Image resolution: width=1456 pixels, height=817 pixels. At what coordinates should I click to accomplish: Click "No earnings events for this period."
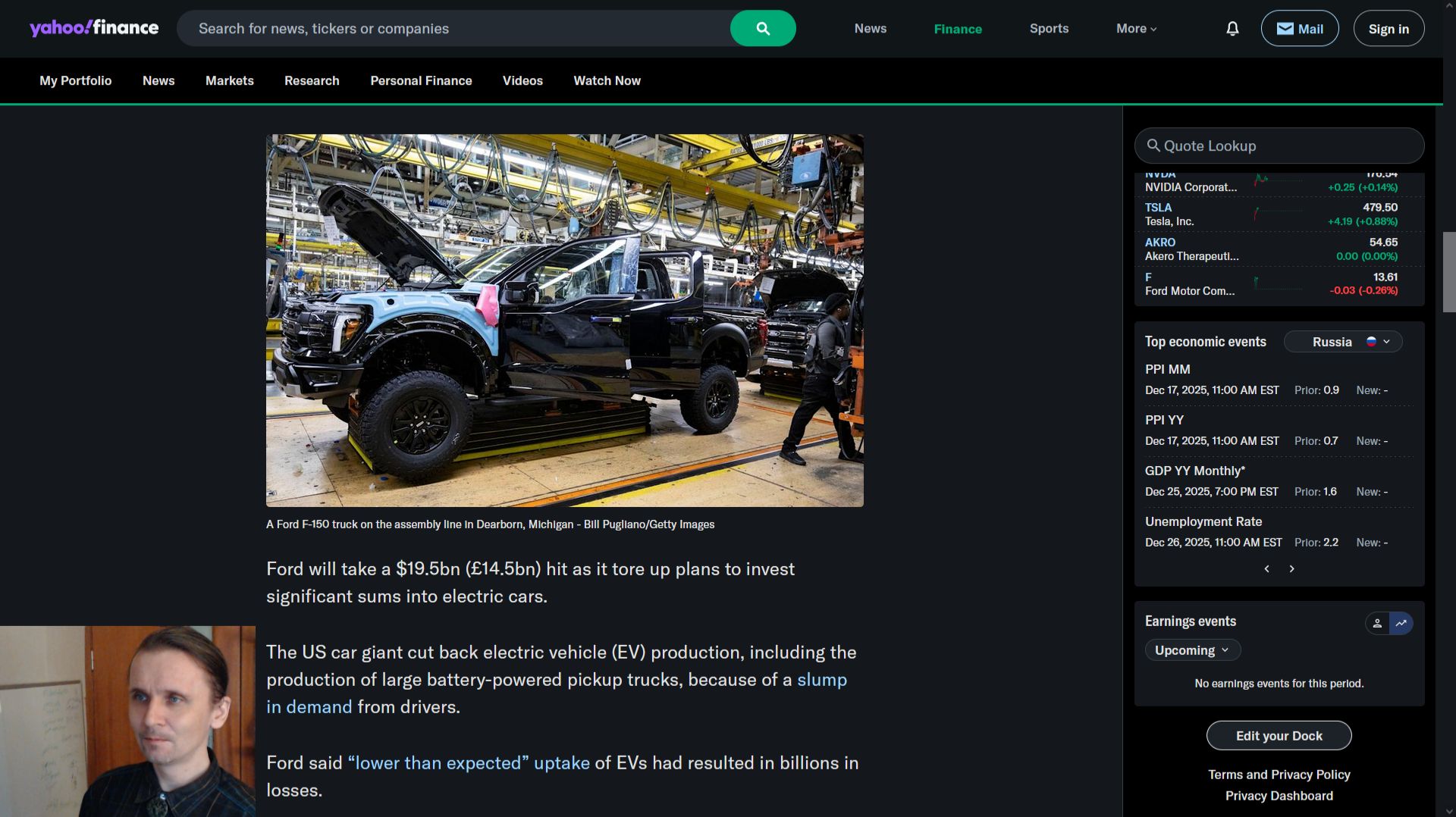(1279, 684)
